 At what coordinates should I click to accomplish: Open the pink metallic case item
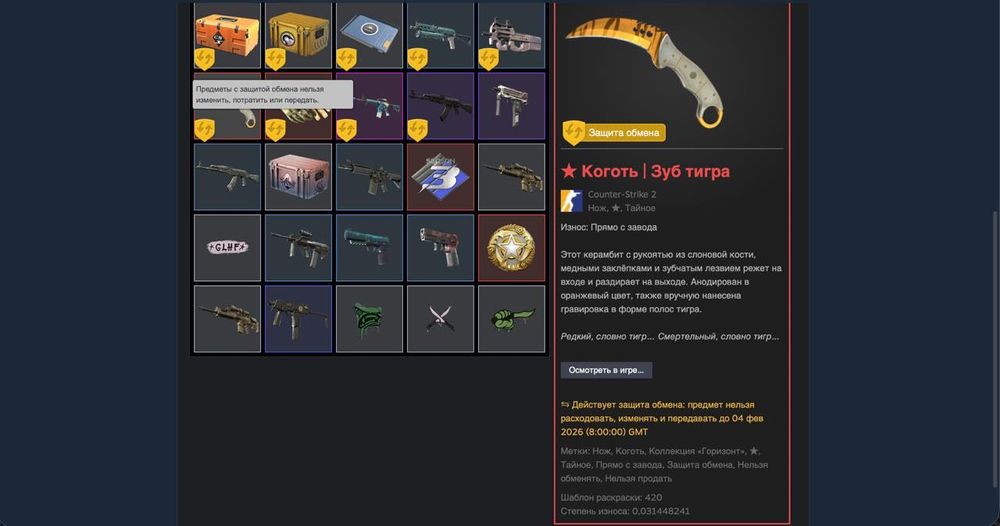298,177
